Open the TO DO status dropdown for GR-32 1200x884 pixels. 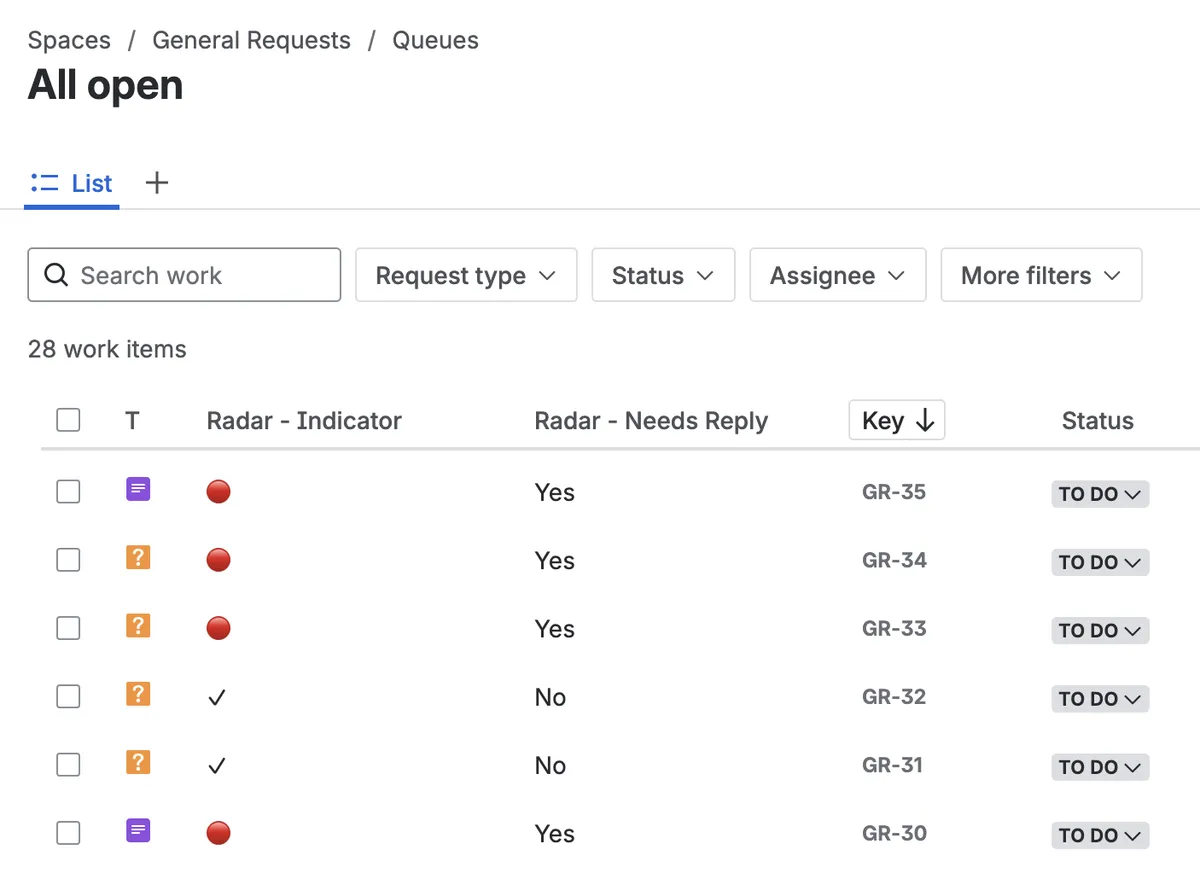(x=1100, y=698)
